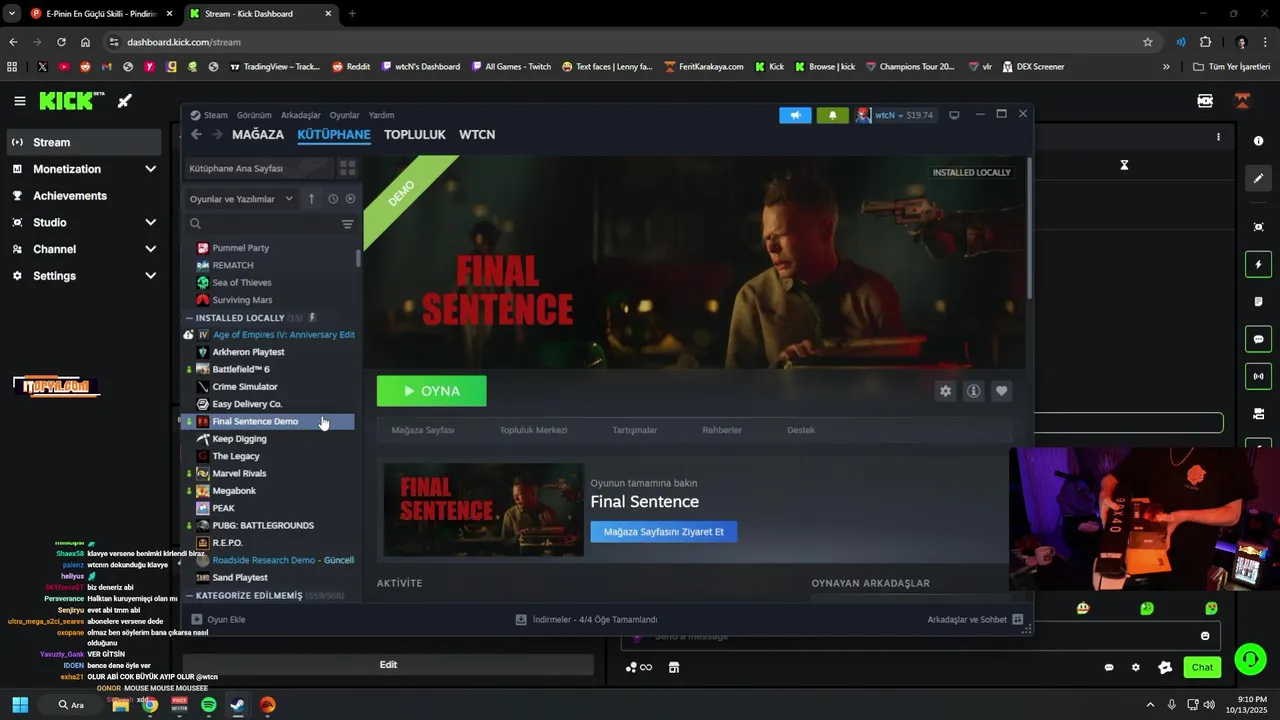Open Arkadaşlar menu in Steam
The height and width of the screenshot is (720, 1280).
point(301,115)
